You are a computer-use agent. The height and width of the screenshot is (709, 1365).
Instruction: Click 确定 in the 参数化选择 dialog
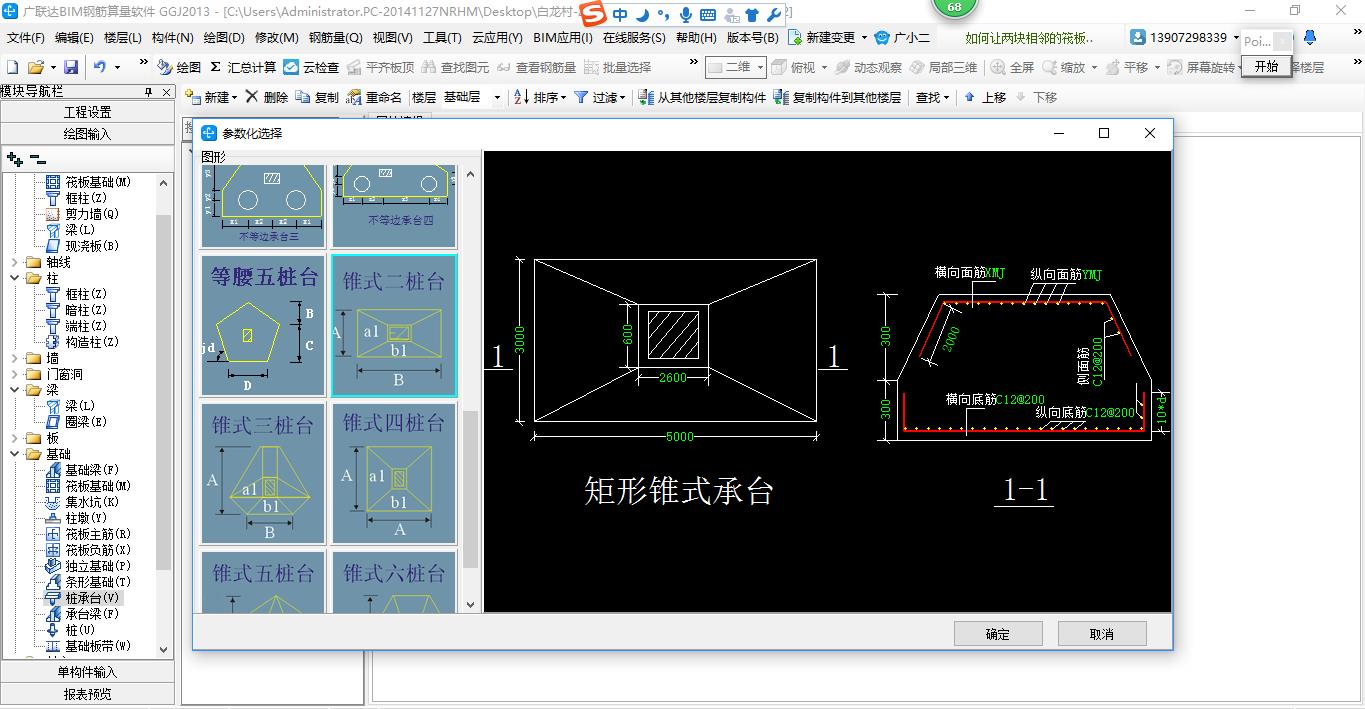[998, 634]
